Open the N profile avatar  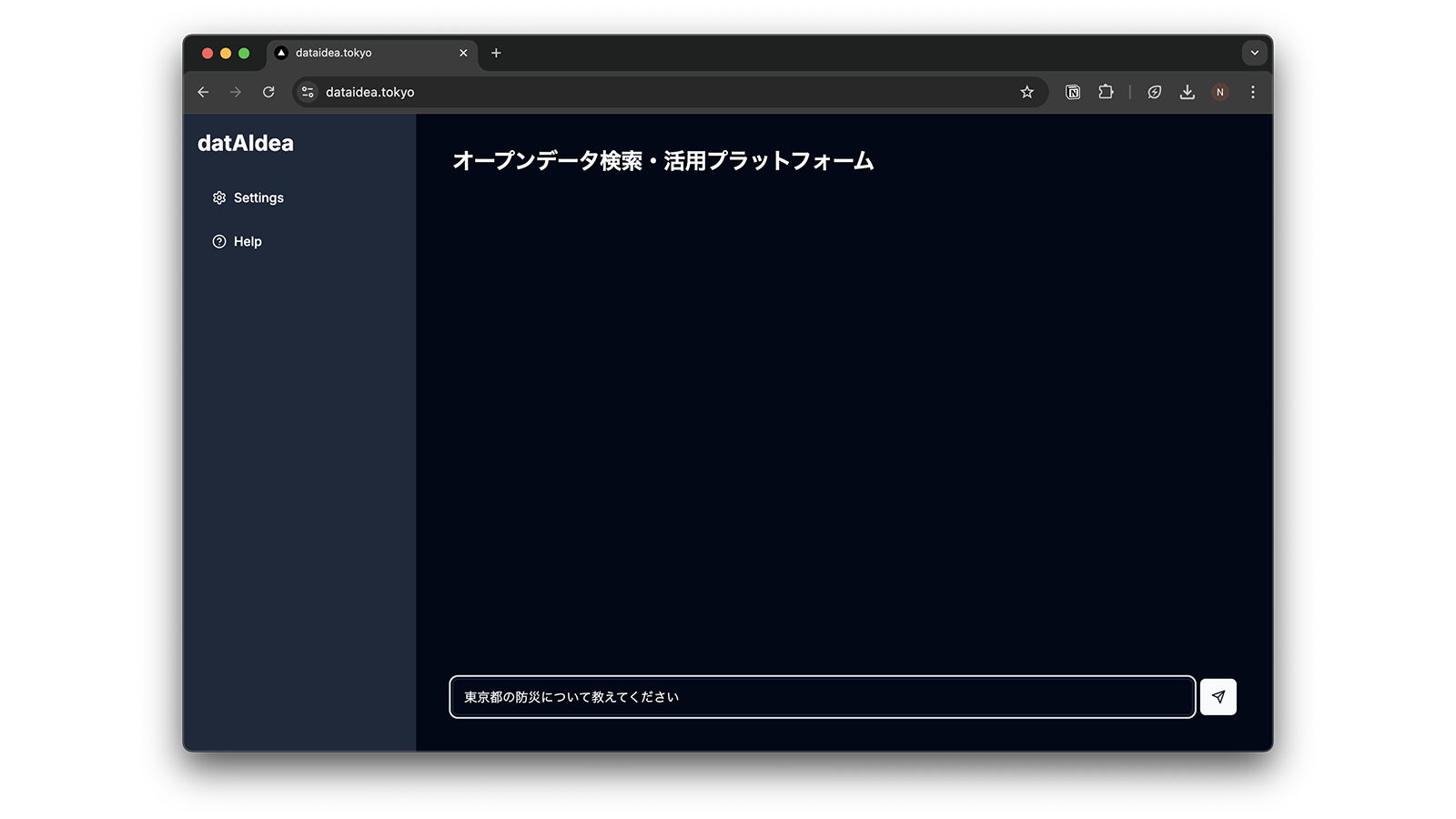coord(1219,92)
